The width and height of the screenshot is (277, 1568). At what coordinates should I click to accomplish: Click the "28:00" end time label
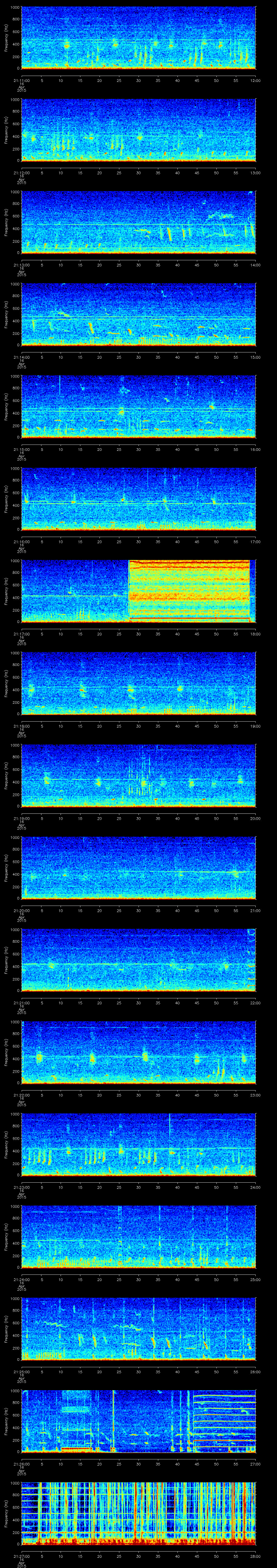255,1556
